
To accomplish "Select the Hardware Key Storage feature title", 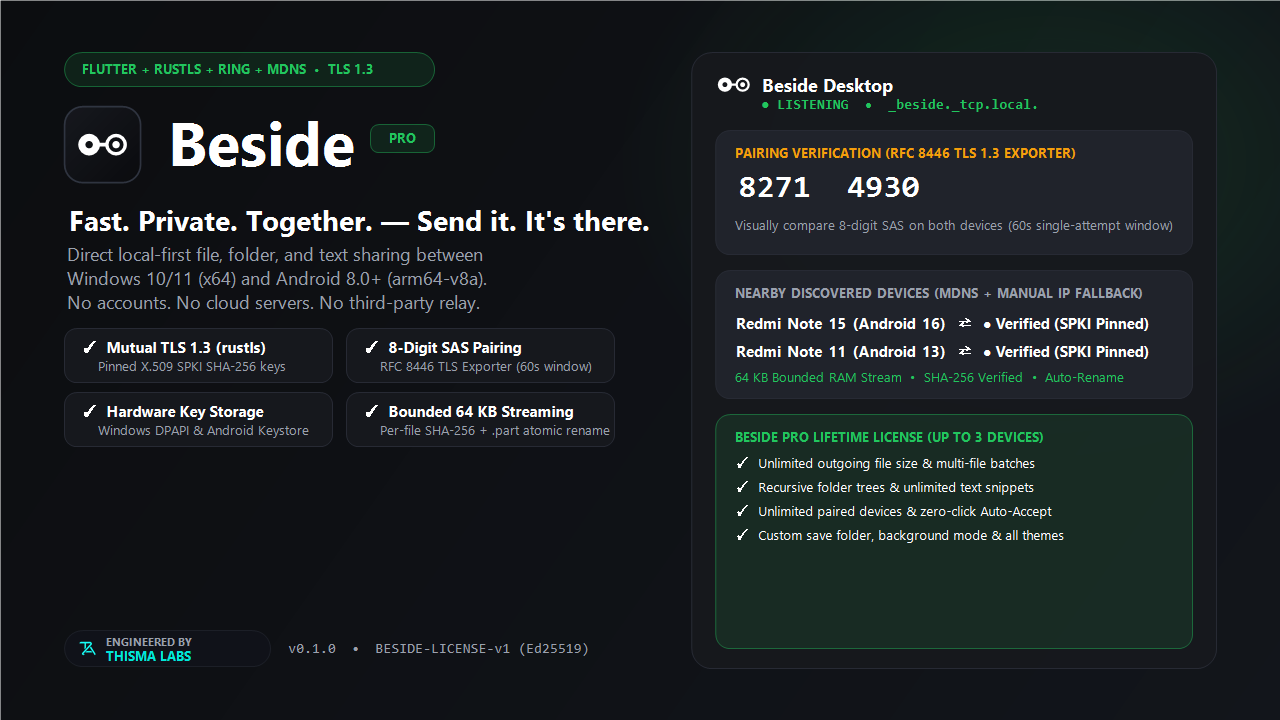I will (185, 412).
